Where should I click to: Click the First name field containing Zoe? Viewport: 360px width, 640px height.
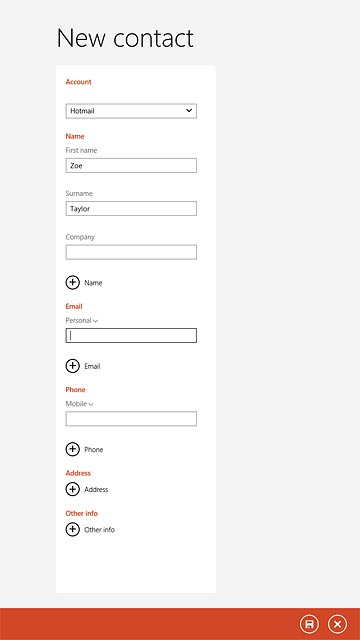tap(131, 166)
